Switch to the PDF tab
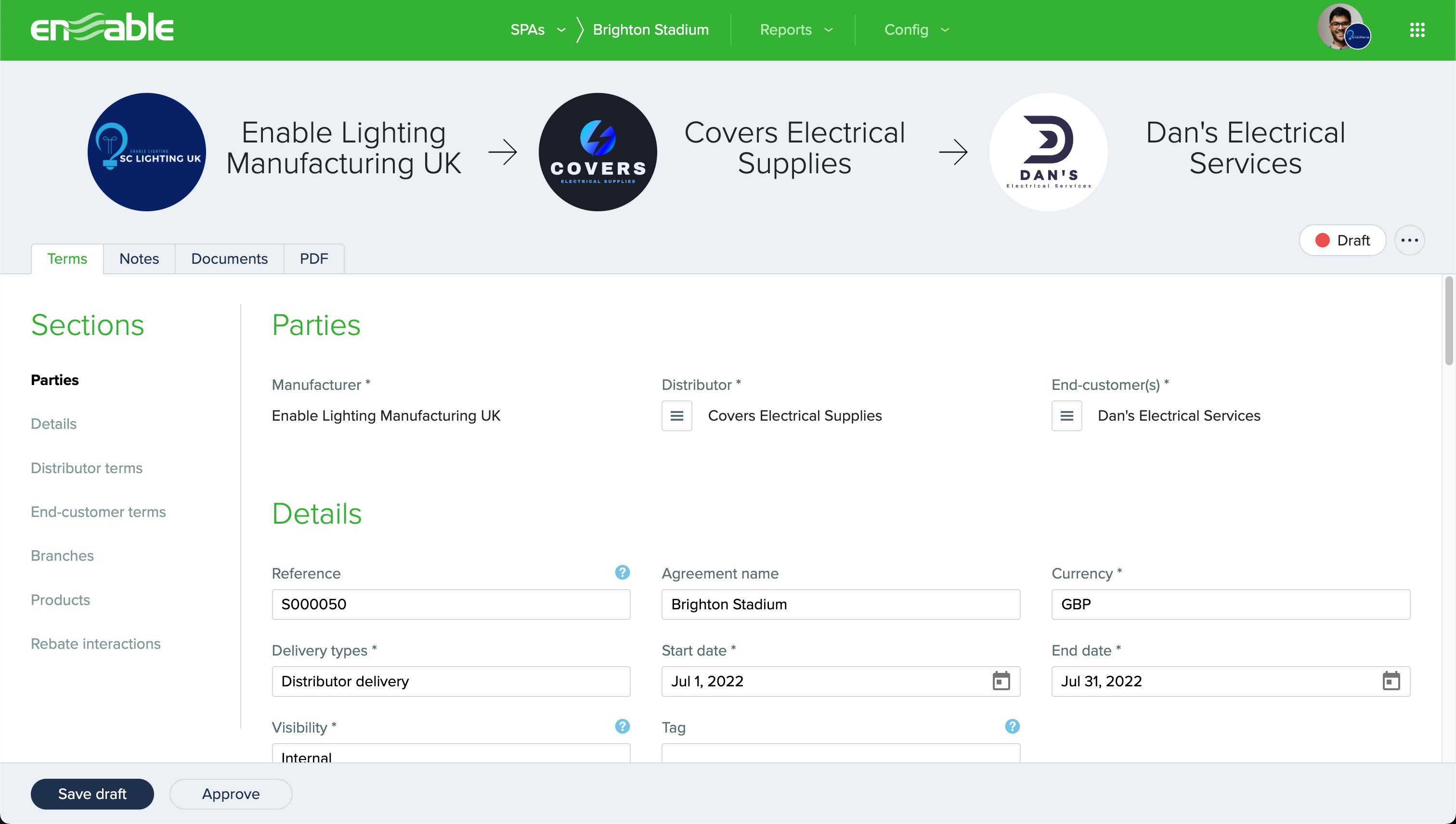 pyautogui.click(x=313, y=259)
